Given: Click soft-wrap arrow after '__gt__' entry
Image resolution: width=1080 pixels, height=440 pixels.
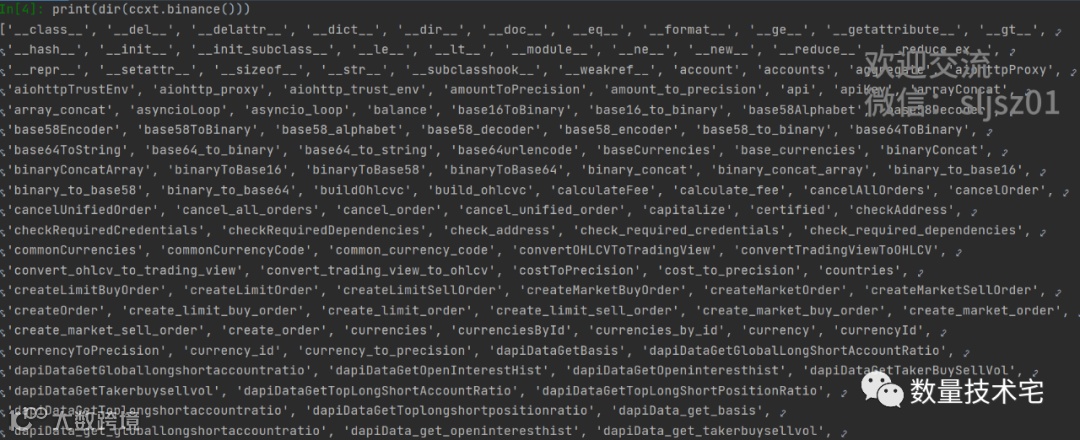Looking at the screenshot, I should (x=1057, y=31).
